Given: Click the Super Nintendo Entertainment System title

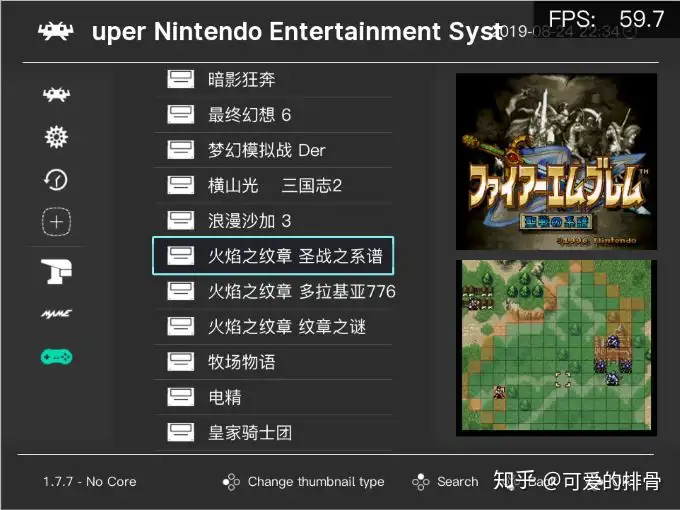Looking at the screenshot, I should (x=297, y=32).
